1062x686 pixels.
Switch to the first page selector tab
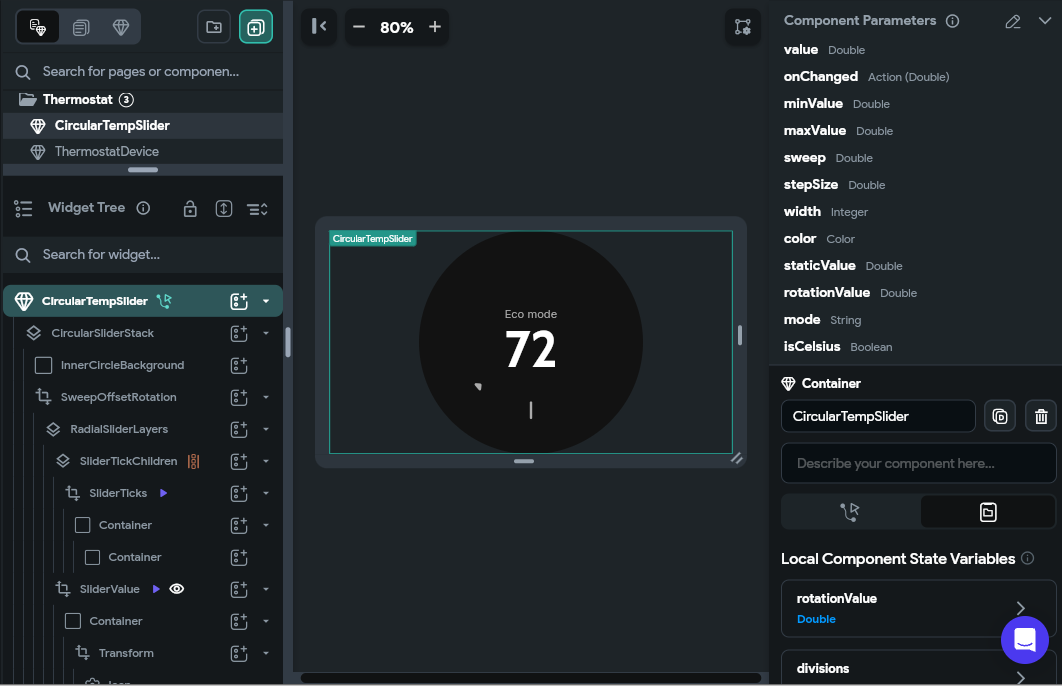coord(38,27)
